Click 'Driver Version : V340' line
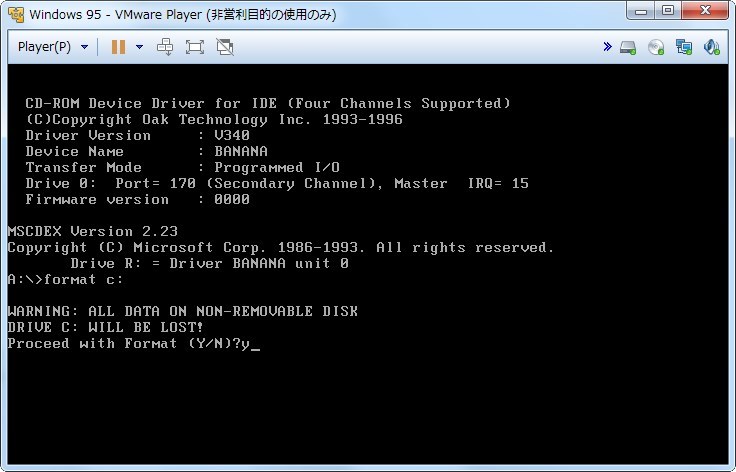The width and height of the screenshot is (736, 472). pyautogui.click(x=138, y=136)
